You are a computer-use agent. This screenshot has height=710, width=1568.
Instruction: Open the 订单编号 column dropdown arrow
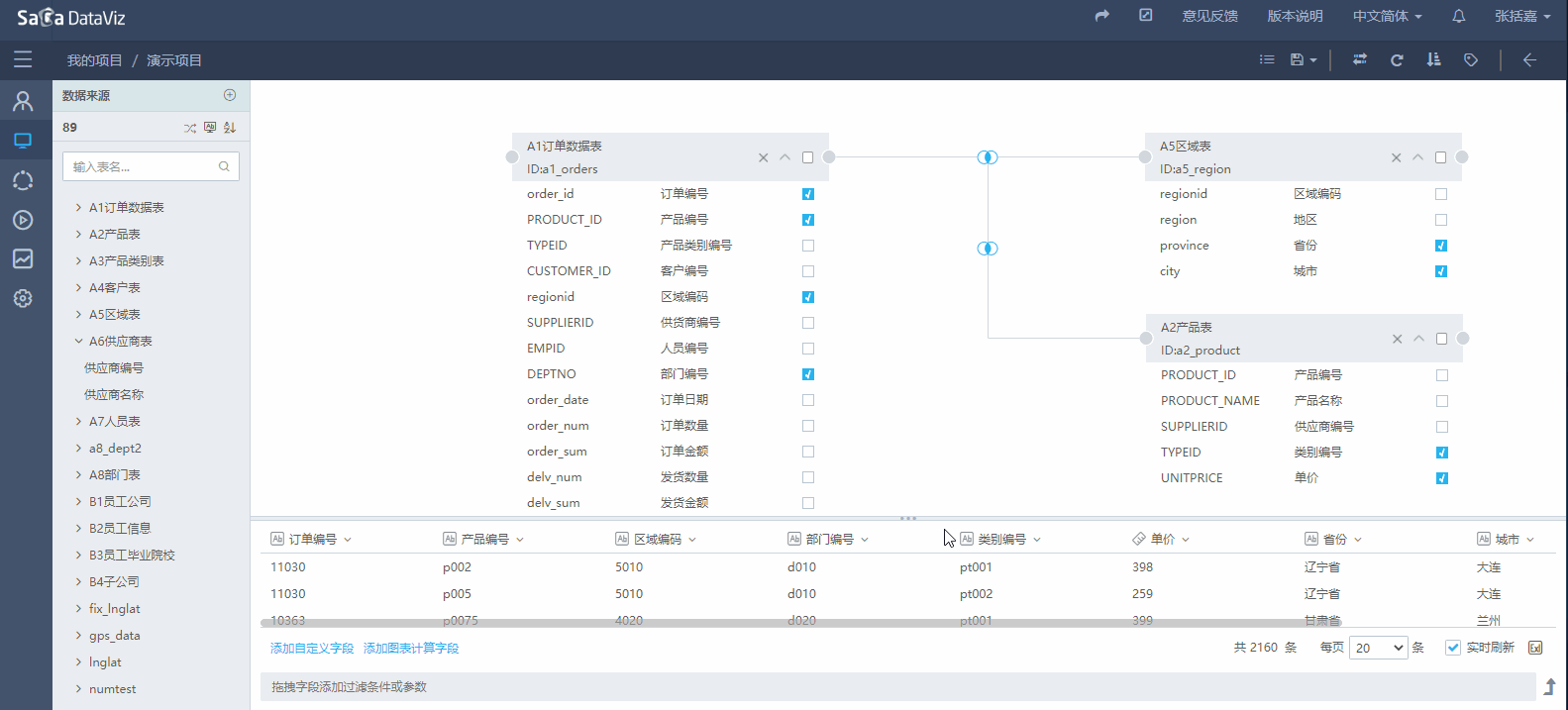[x=348, y=540]
